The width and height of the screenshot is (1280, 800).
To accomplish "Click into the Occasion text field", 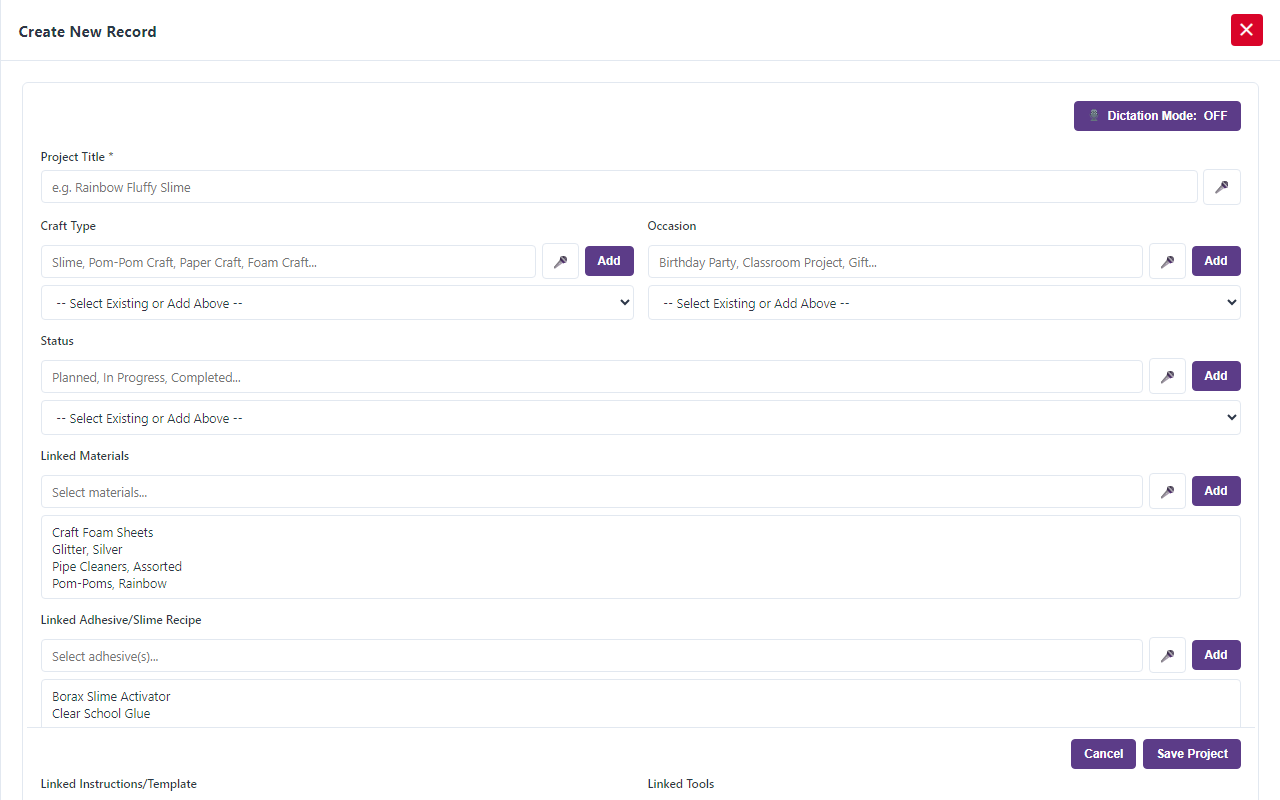I will coord(895,262).
